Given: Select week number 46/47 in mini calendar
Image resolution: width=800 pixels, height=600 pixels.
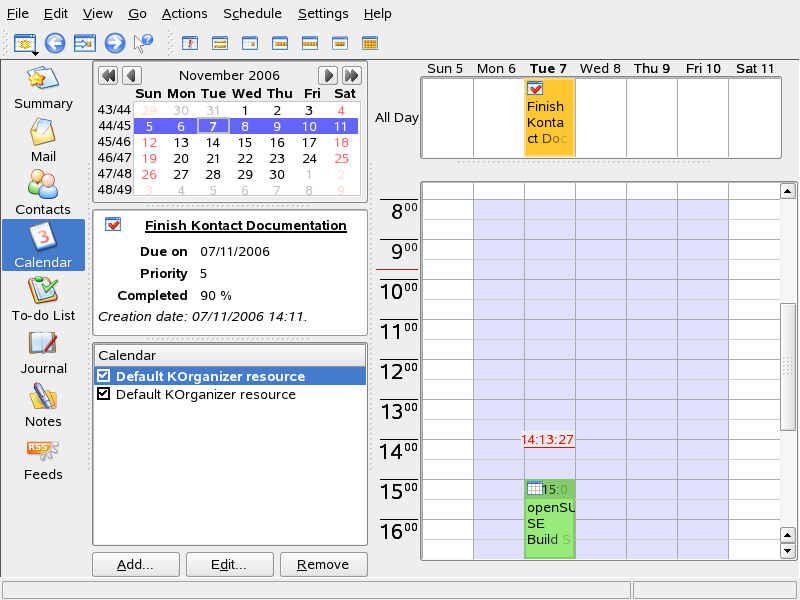Looking at the screenshot, I should pyautogui.click(x=114, y=158).
